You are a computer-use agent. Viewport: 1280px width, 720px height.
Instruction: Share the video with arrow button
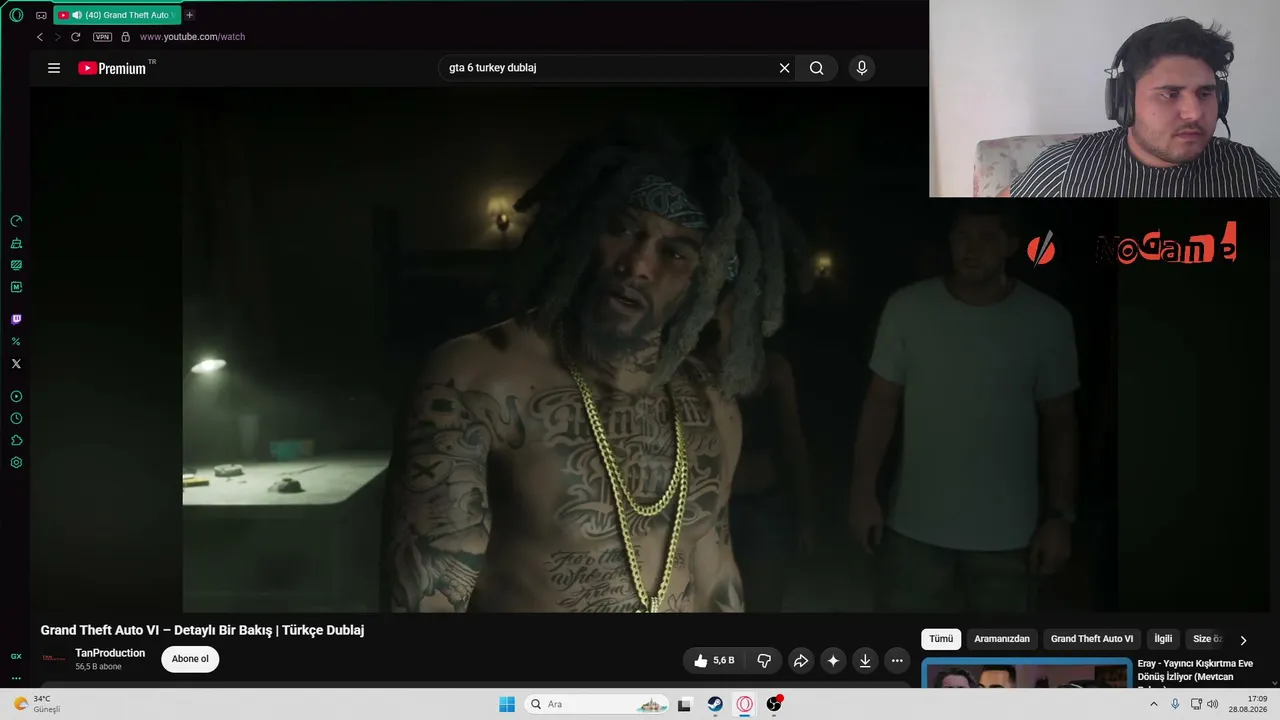[801, 660]
